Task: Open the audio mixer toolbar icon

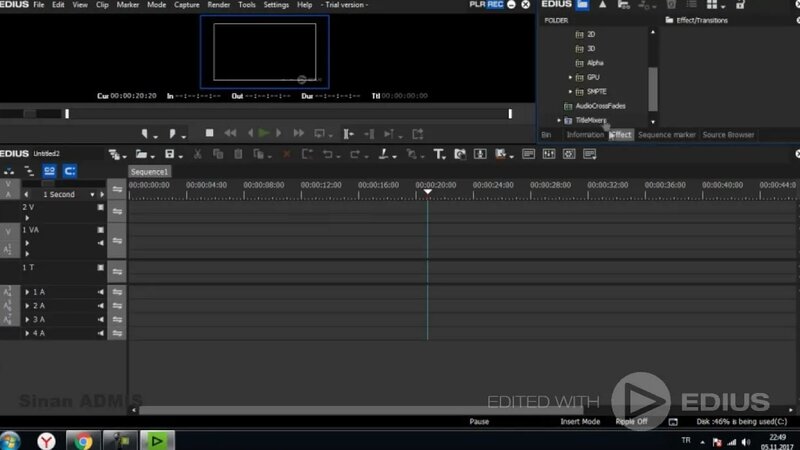Action: click(548, 154)
